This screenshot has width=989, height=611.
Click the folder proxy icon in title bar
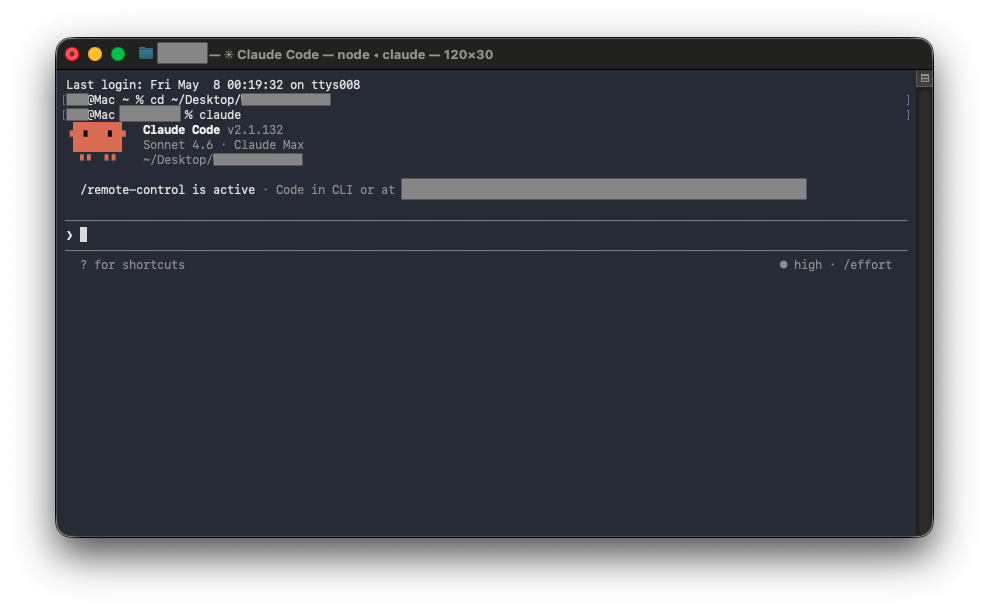click(146, 54)
